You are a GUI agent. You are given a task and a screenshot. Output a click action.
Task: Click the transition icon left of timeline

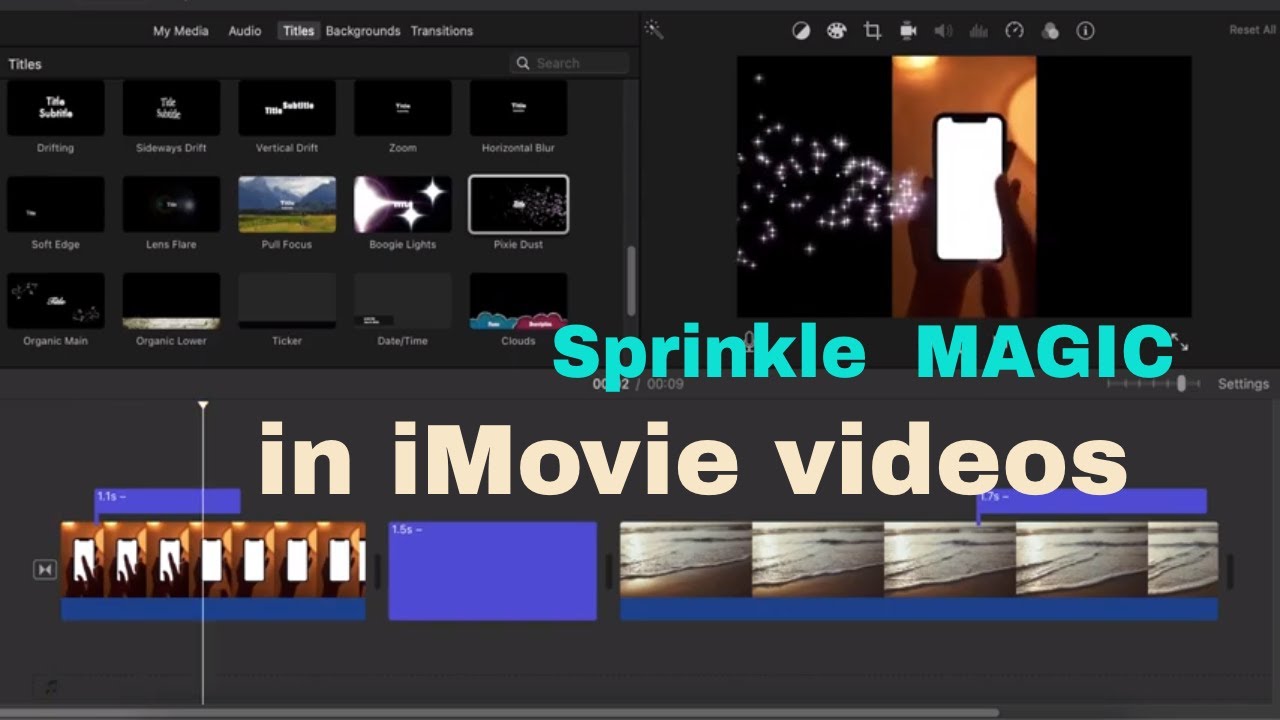point(44,569)
